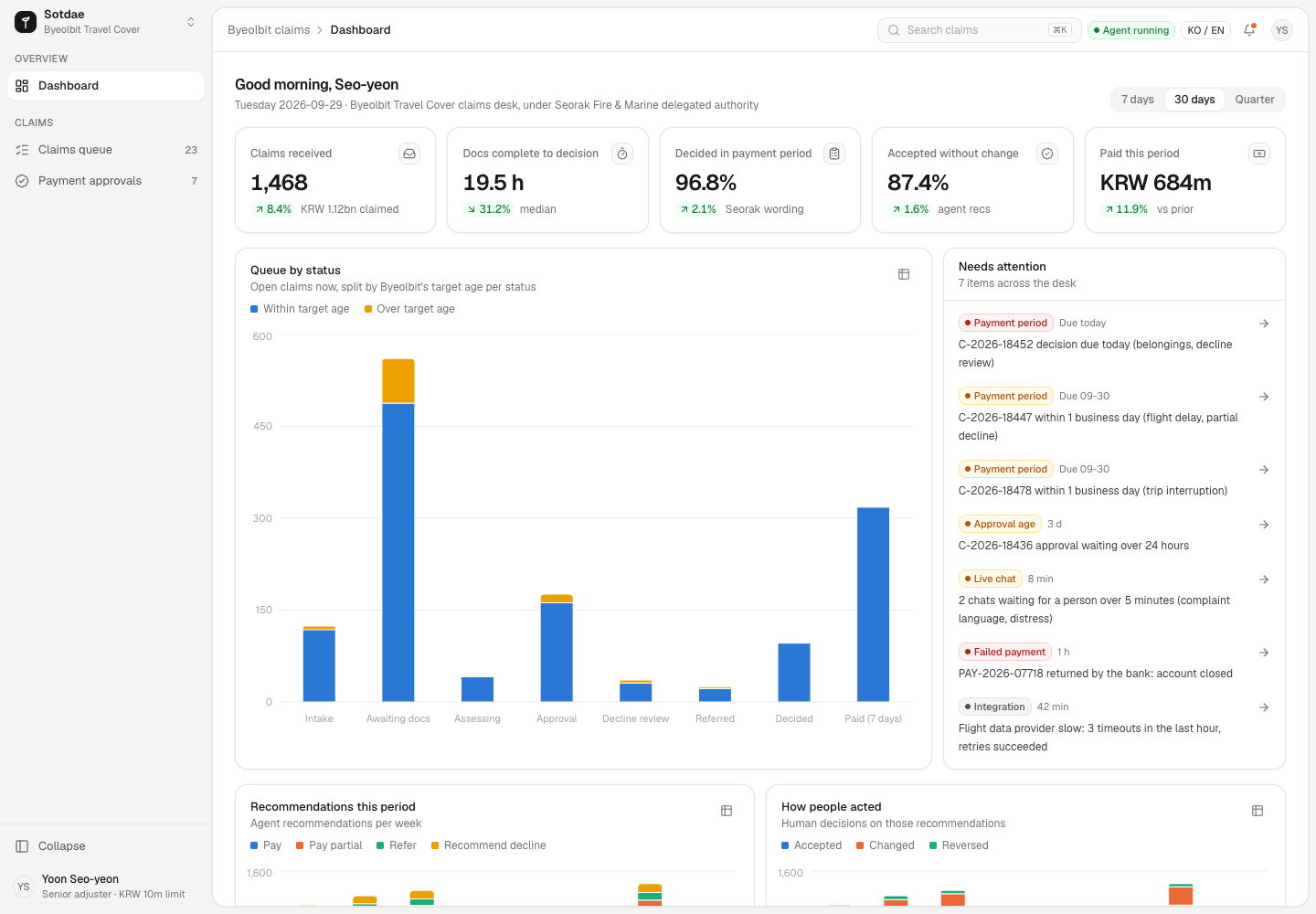Click the Paid (7 days) blue bar
Screen dimensions: 1316x914
pyautogui.click(x=874, y=604)
